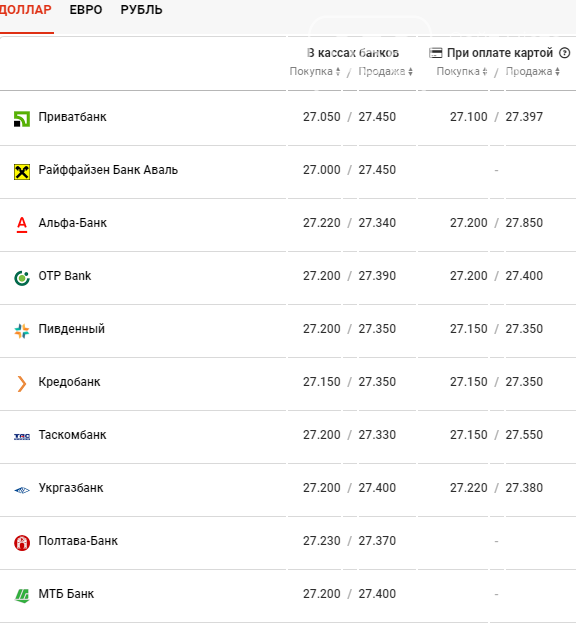Viewport: 576px width, 623px height.
Task: Click the card icon beside При оплате картой
Action: (x=435, y=53)
